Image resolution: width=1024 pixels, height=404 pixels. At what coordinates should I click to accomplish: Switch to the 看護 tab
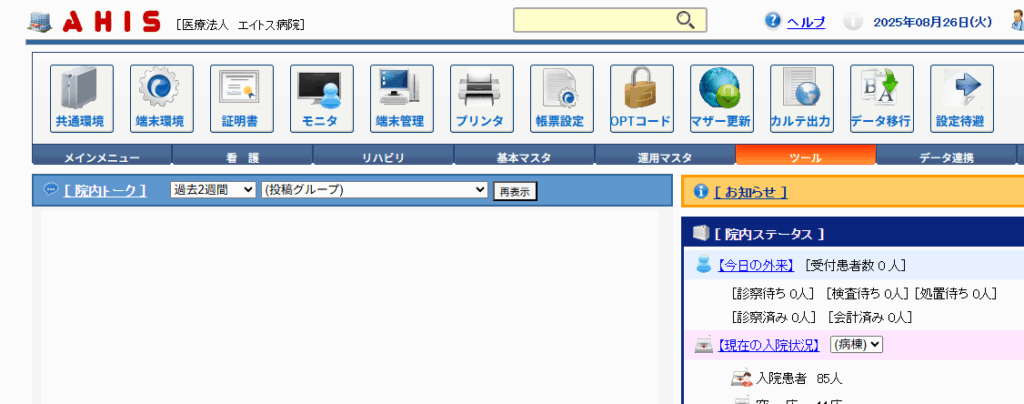pyautogui.click(x=243, y=157)
